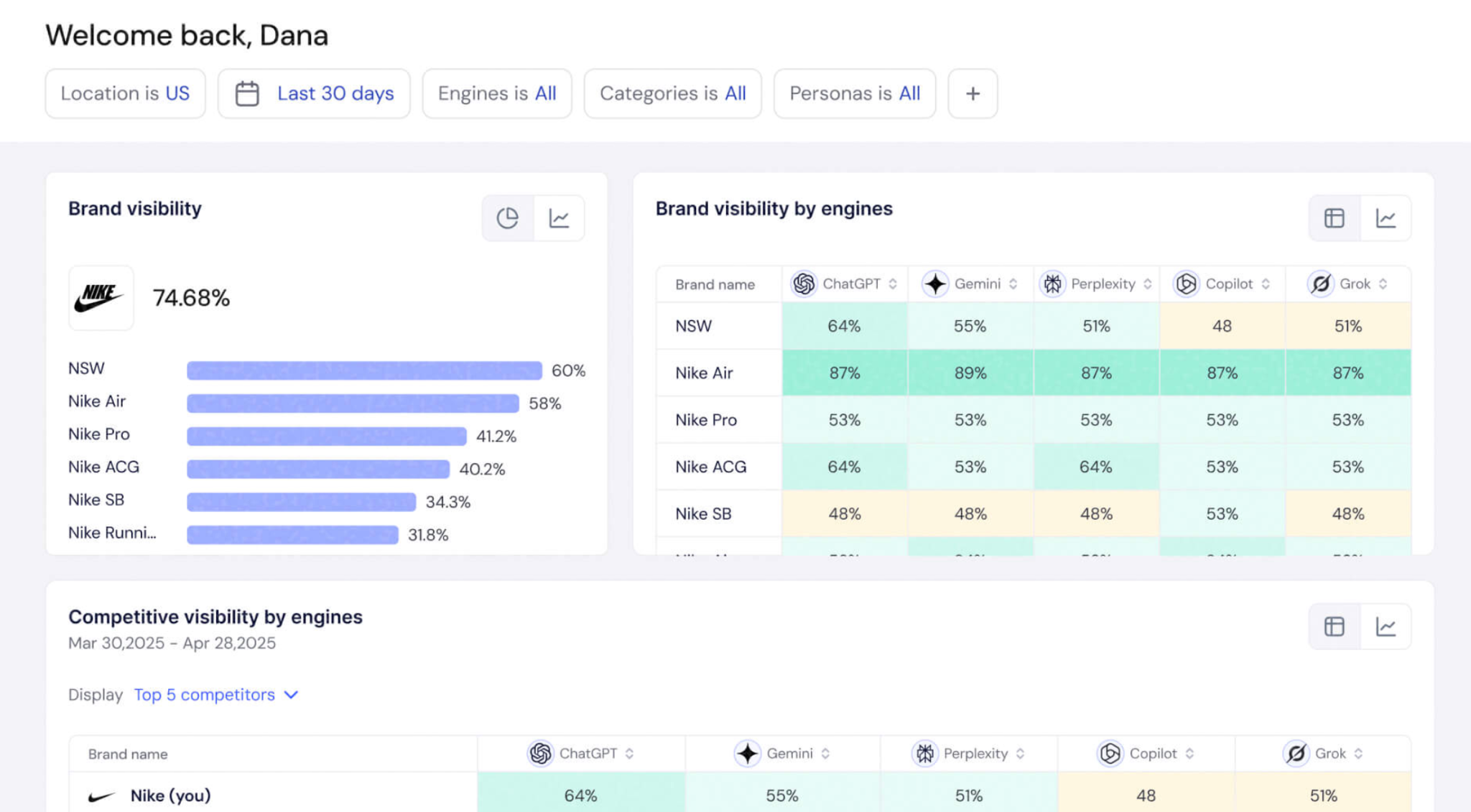Click Gemini icon in Competitive visibility table header
The width and height of the screenshot is (1471, 812).
click(x=747, y=754)
